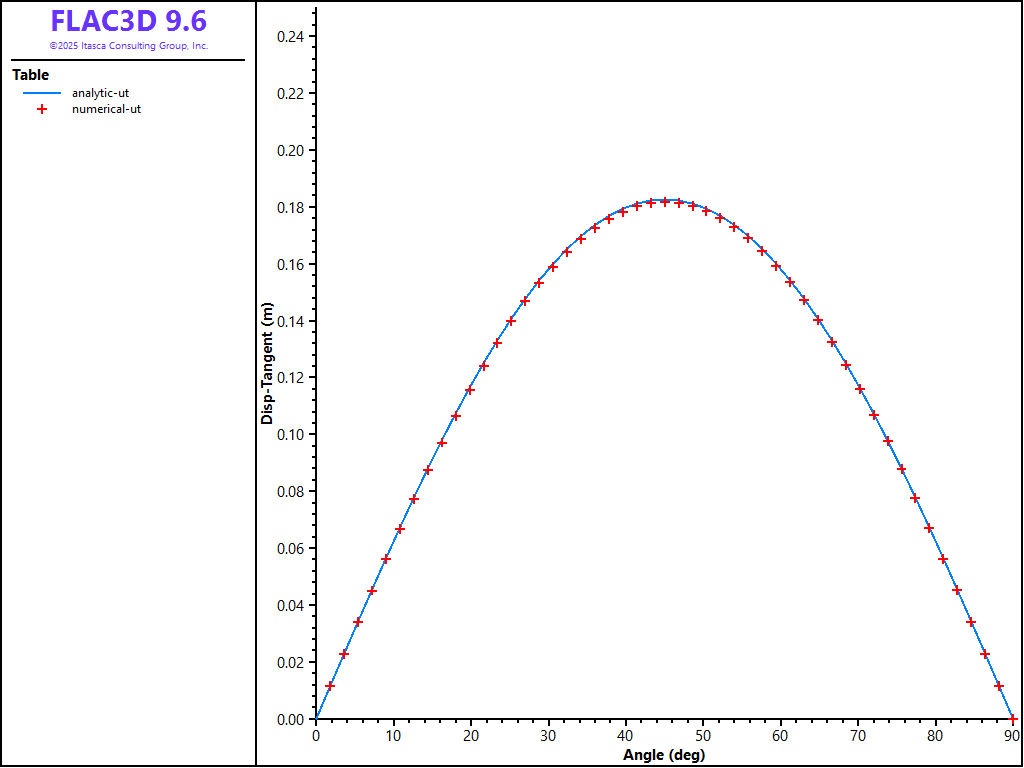Click the red numerical-ut plus marker icon
This screenshot has width=1024, height=768.
42,109
